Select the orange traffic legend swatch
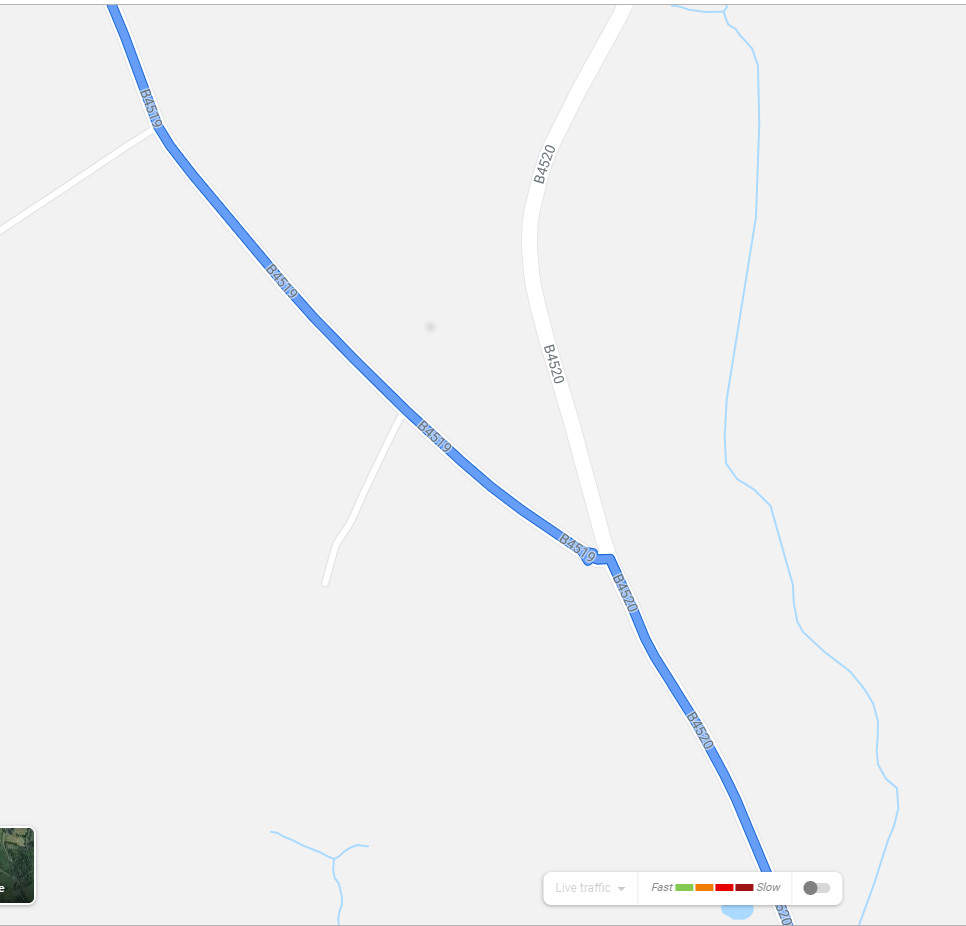The width and height of the screenshot is (966, 926). pos(704,887)
